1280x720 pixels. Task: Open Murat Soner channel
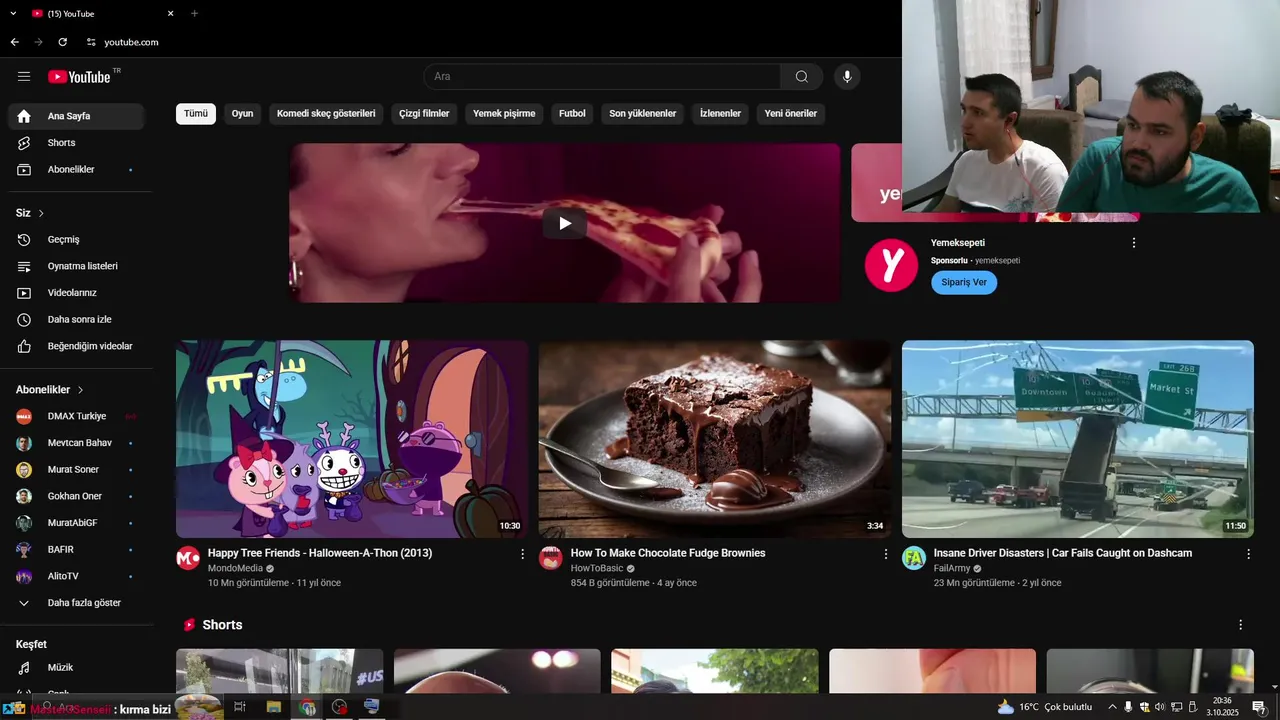[x=76, y=470]
